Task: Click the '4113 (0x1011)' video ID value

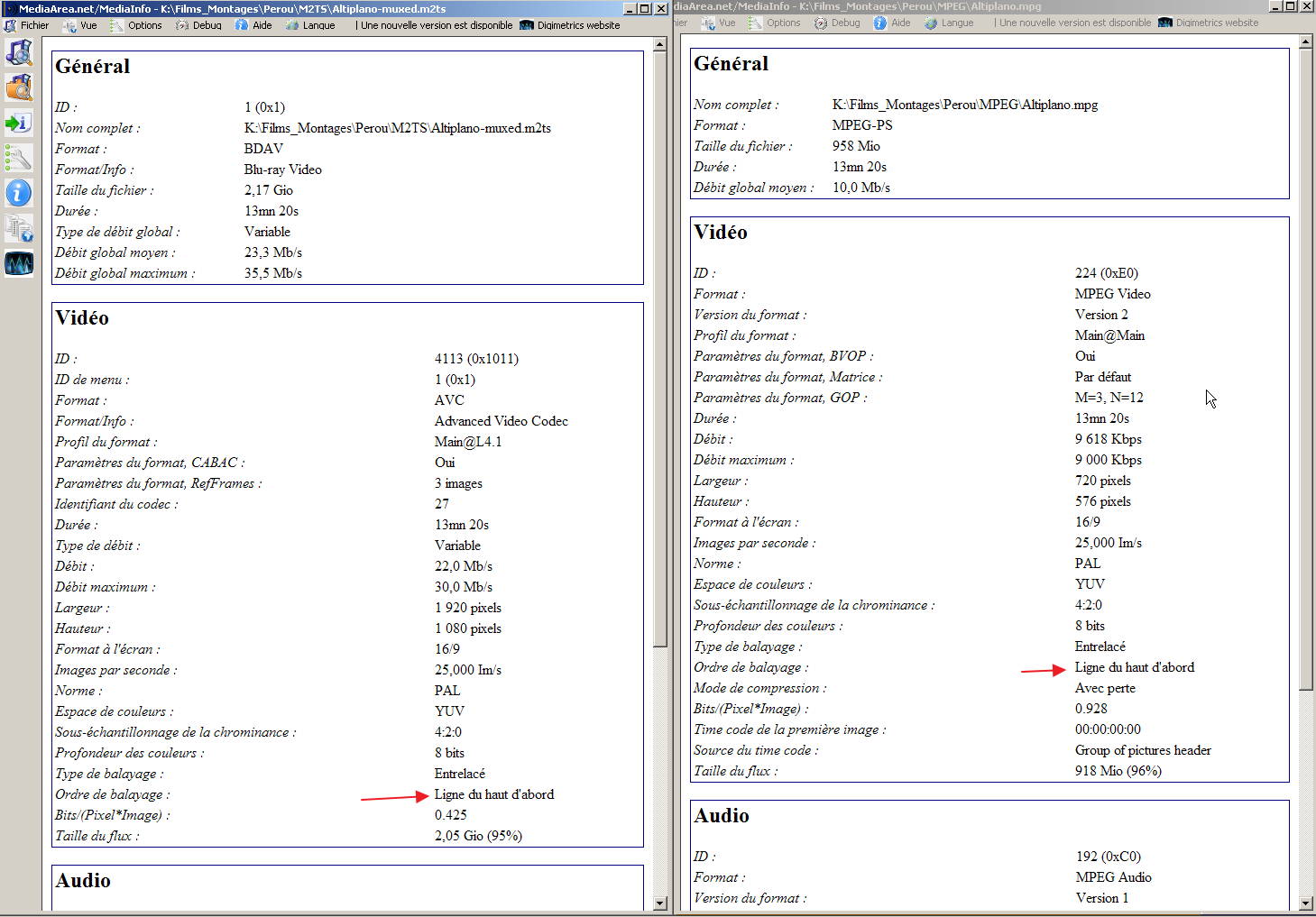Action: 476,359
